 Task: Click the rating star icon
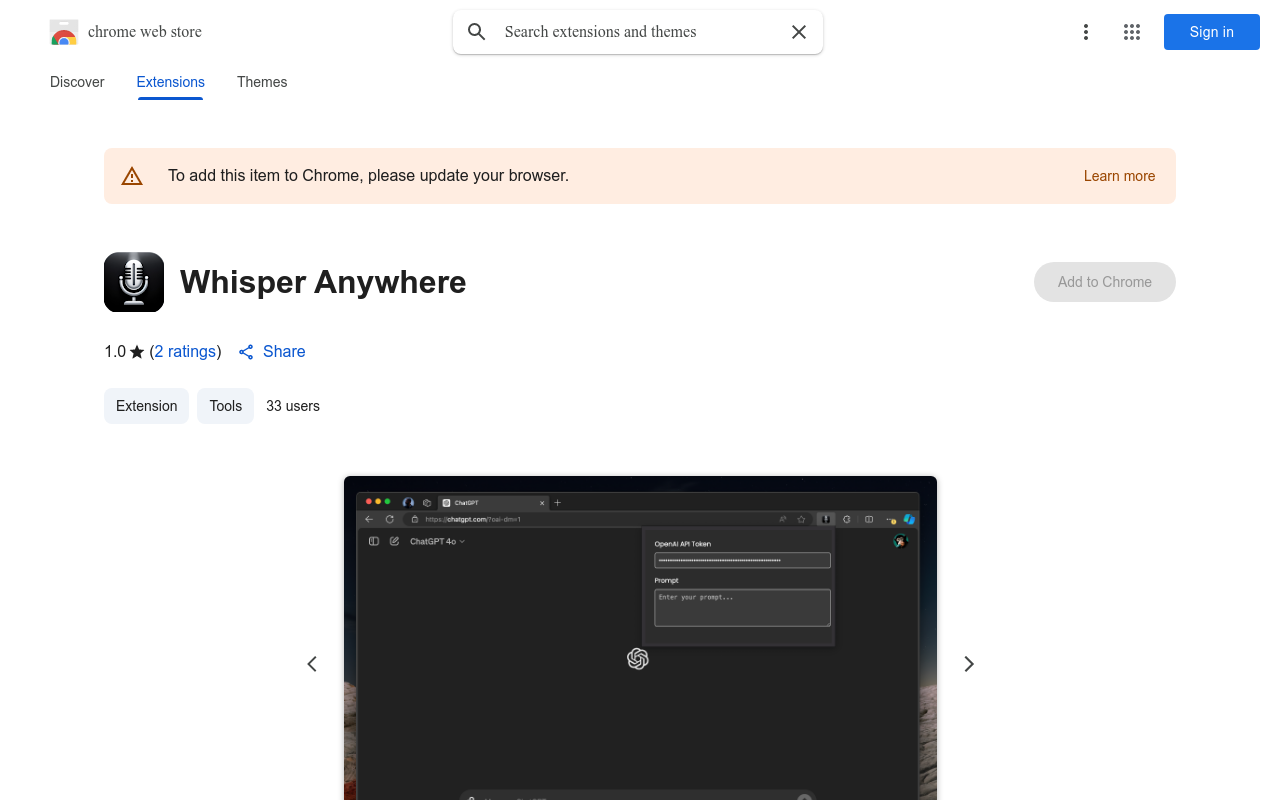click(x=137, y=352)
